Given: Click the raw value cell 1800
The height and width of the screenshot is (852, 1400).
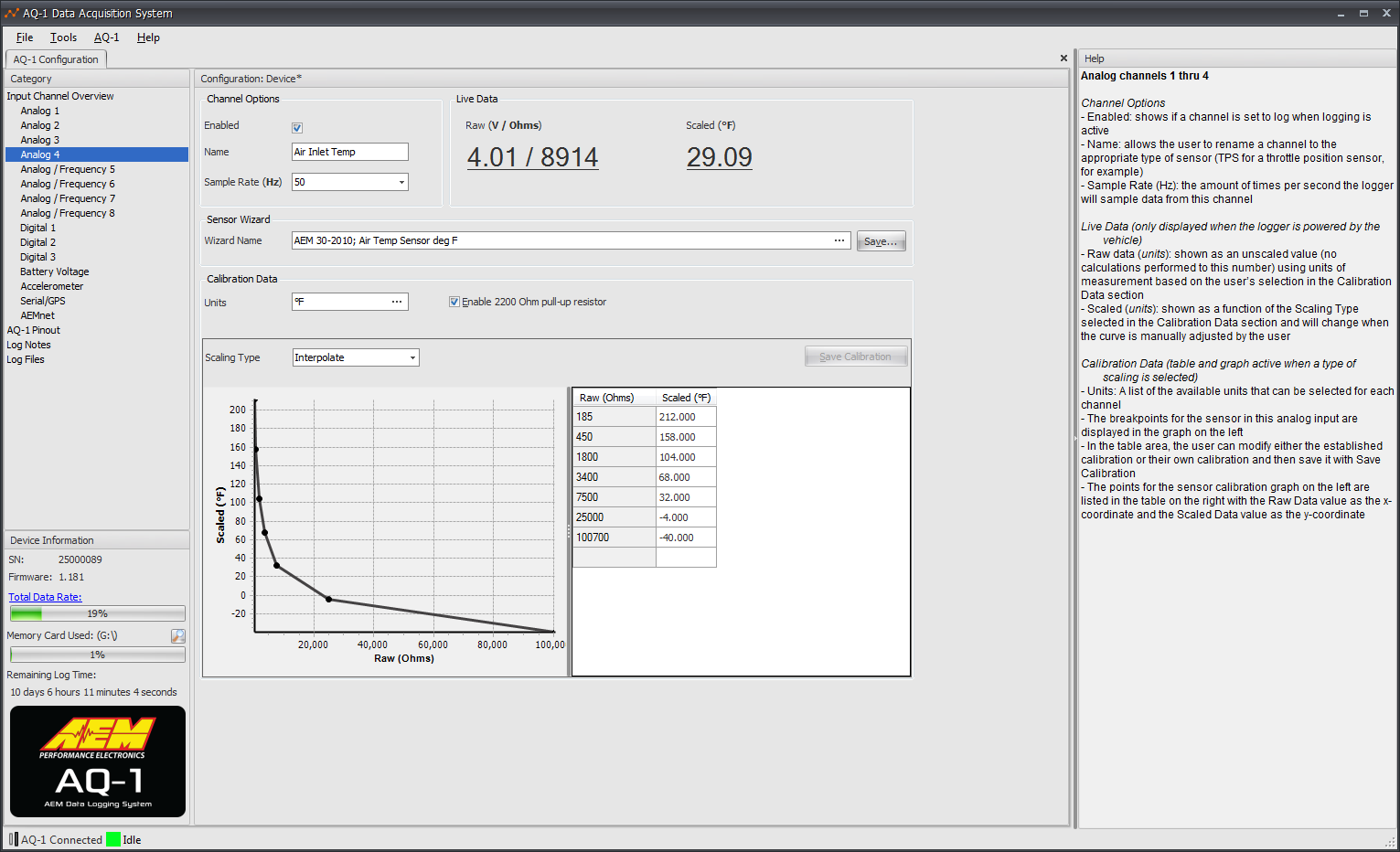Looking at the screenshot, I should coord(615,457).
